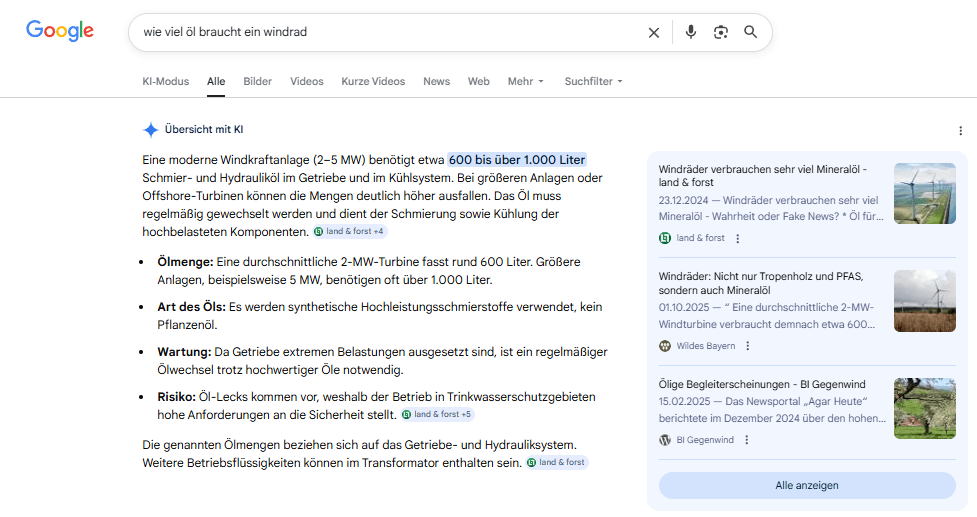This screenshot has width=977, height=517.
Task: Open 'Windräder verbrauchen sehr viel Mineralöl' article
Action: (763, 176)
